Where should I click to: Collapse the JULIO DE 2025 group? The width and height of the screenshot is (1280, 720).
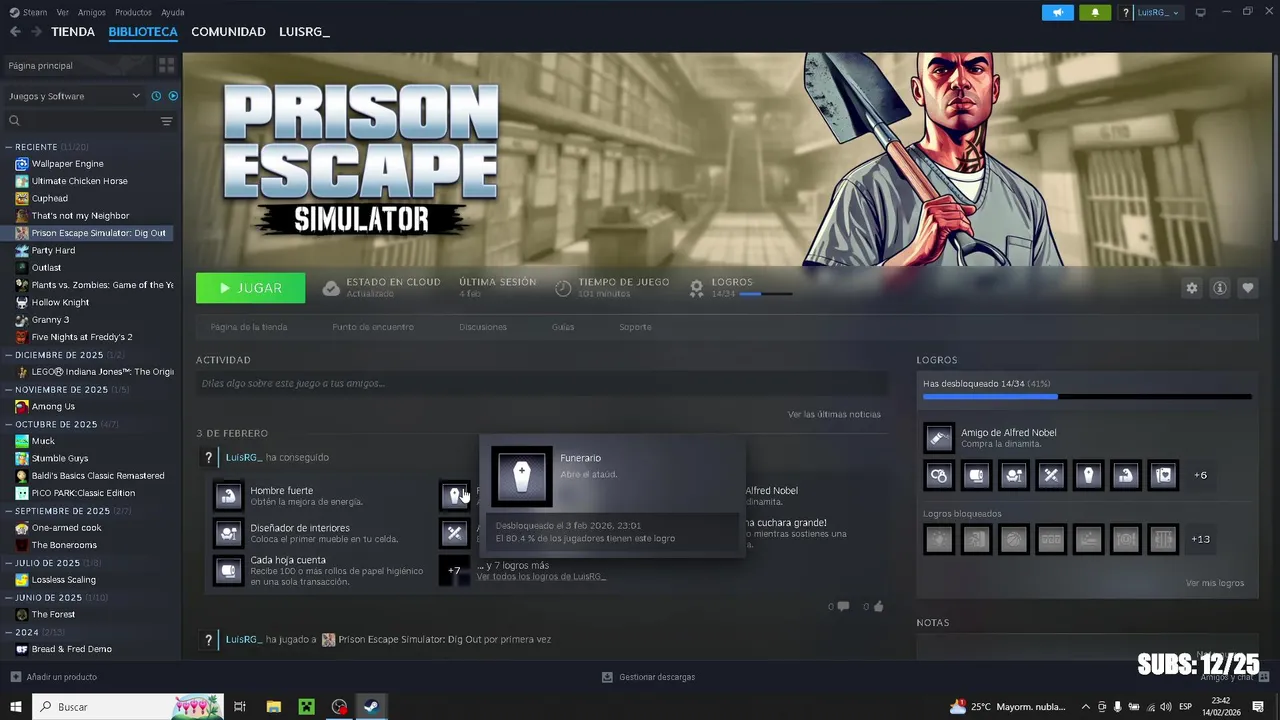9,563
